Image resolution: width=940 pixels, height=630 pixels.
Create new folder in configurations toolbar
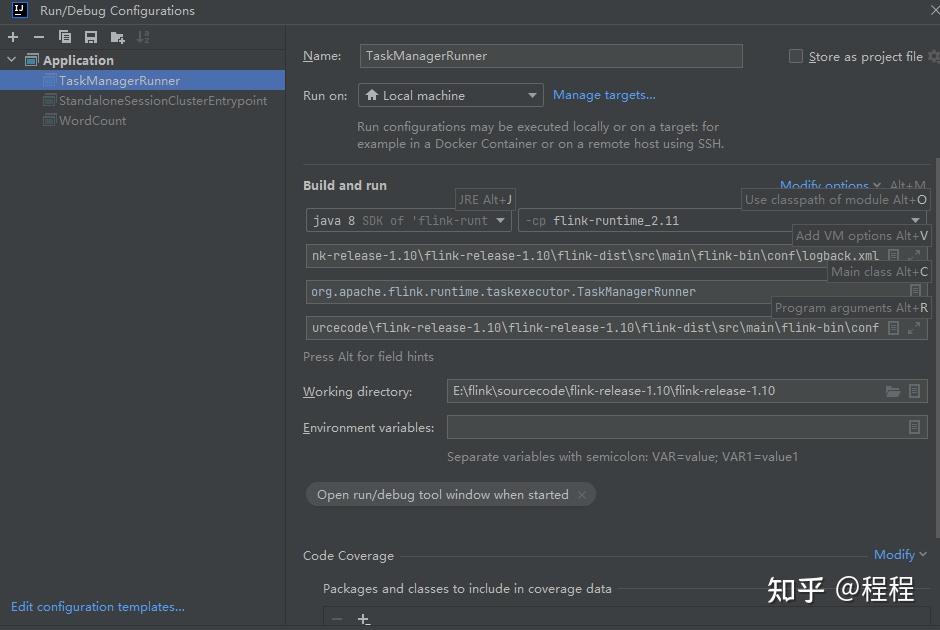pyautogui.click(x=118, y=38)
